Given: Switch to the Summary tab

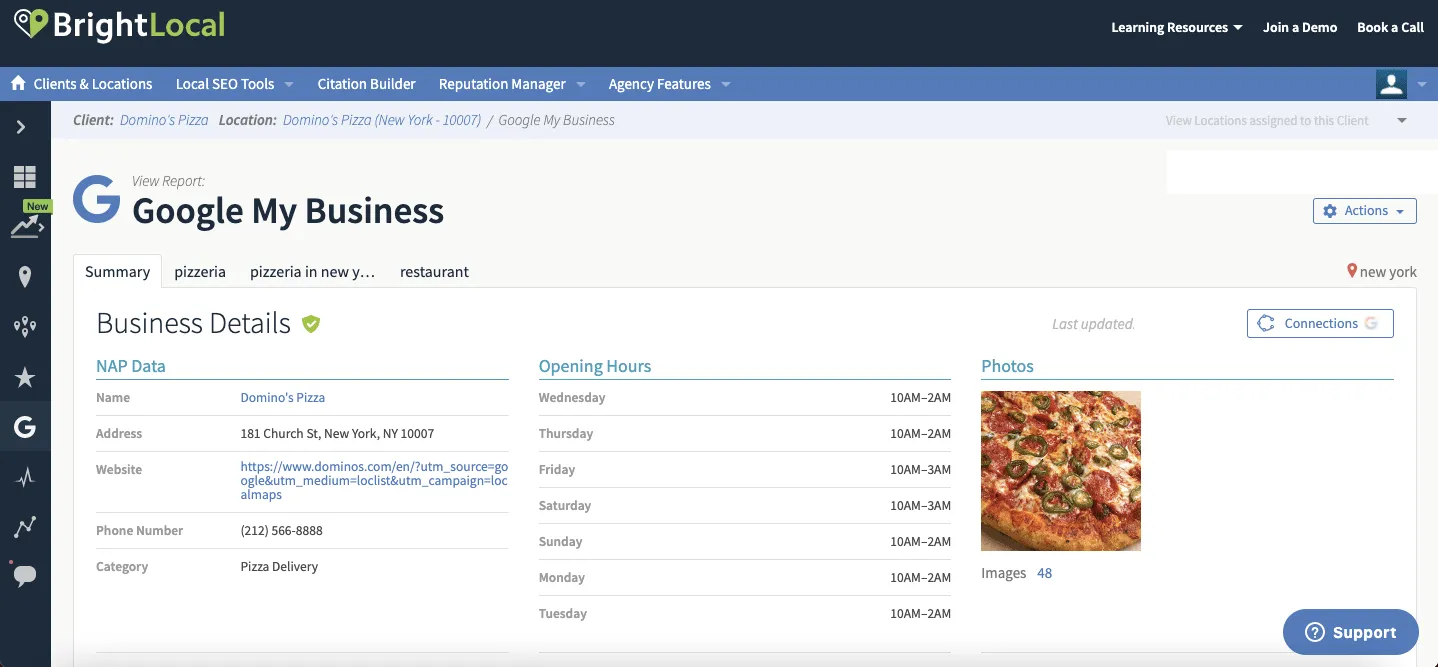Looking at the screenshot, I should [117, 271].
